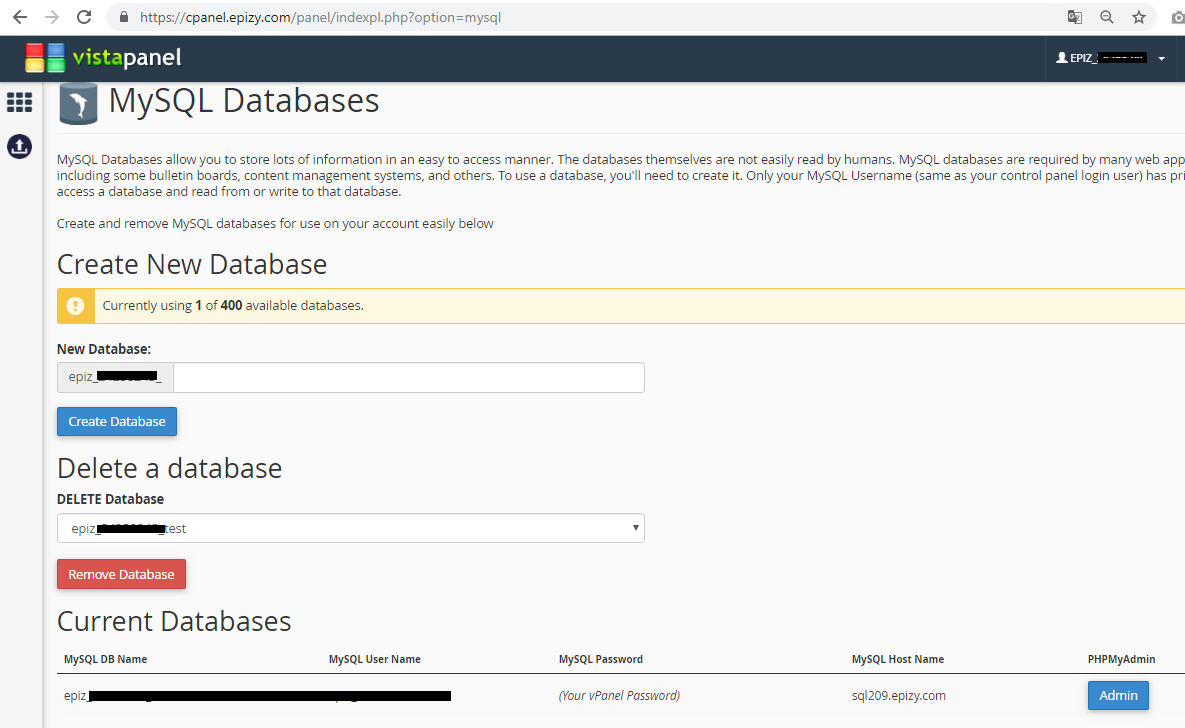View site info via padlock icon
This screenshot has height=728, width=1185.
(x=124, y=17)
